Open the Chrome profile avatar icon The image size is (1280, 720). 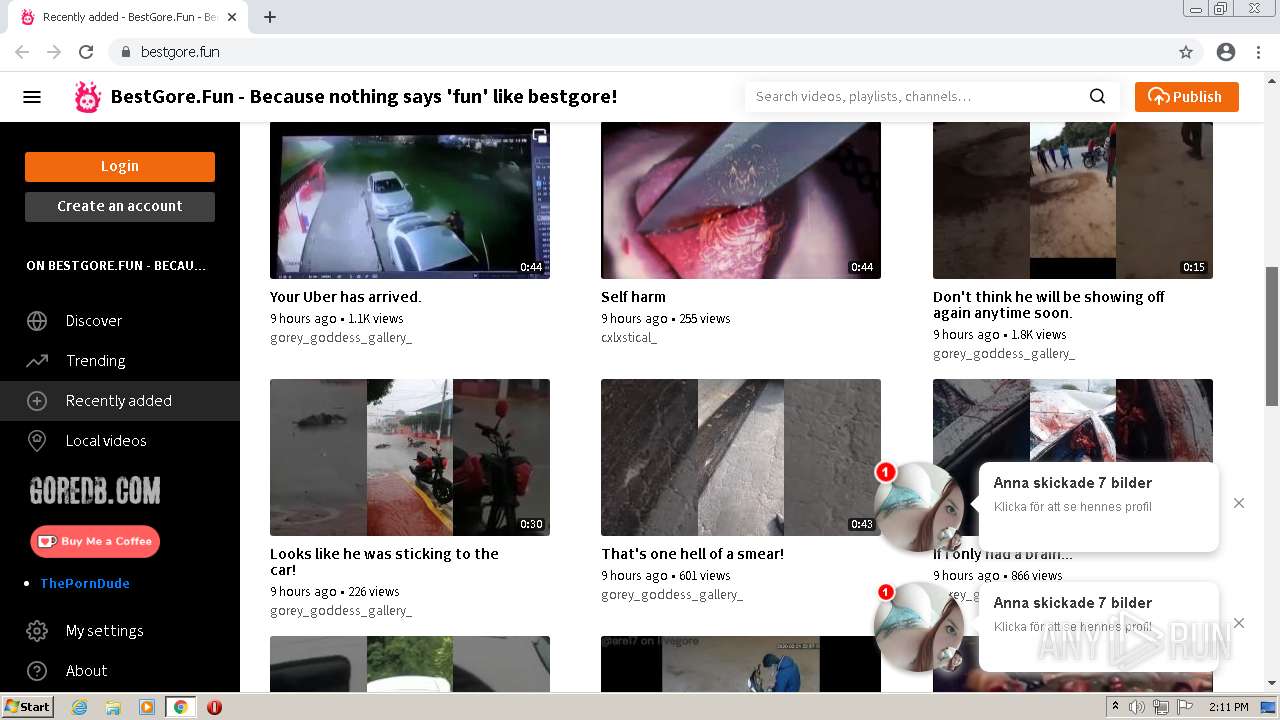click(x=1226, y=52)
